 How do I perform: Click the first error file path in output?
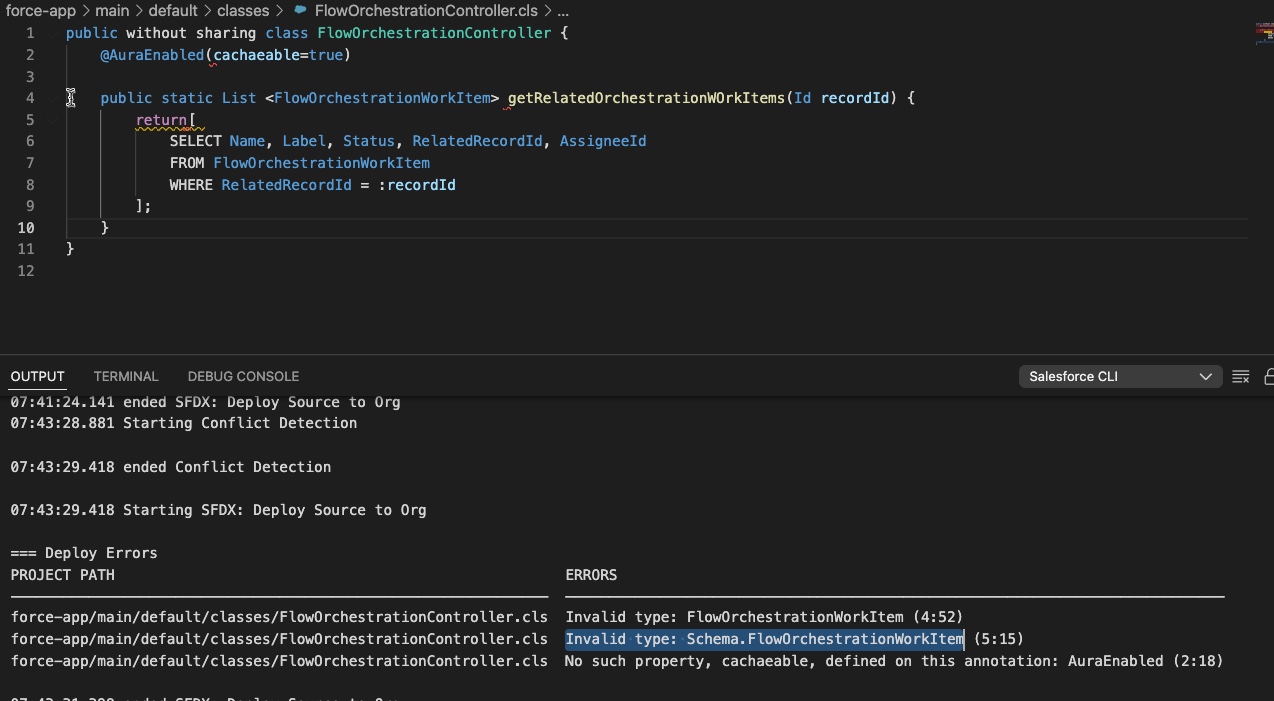pos(279,617)
